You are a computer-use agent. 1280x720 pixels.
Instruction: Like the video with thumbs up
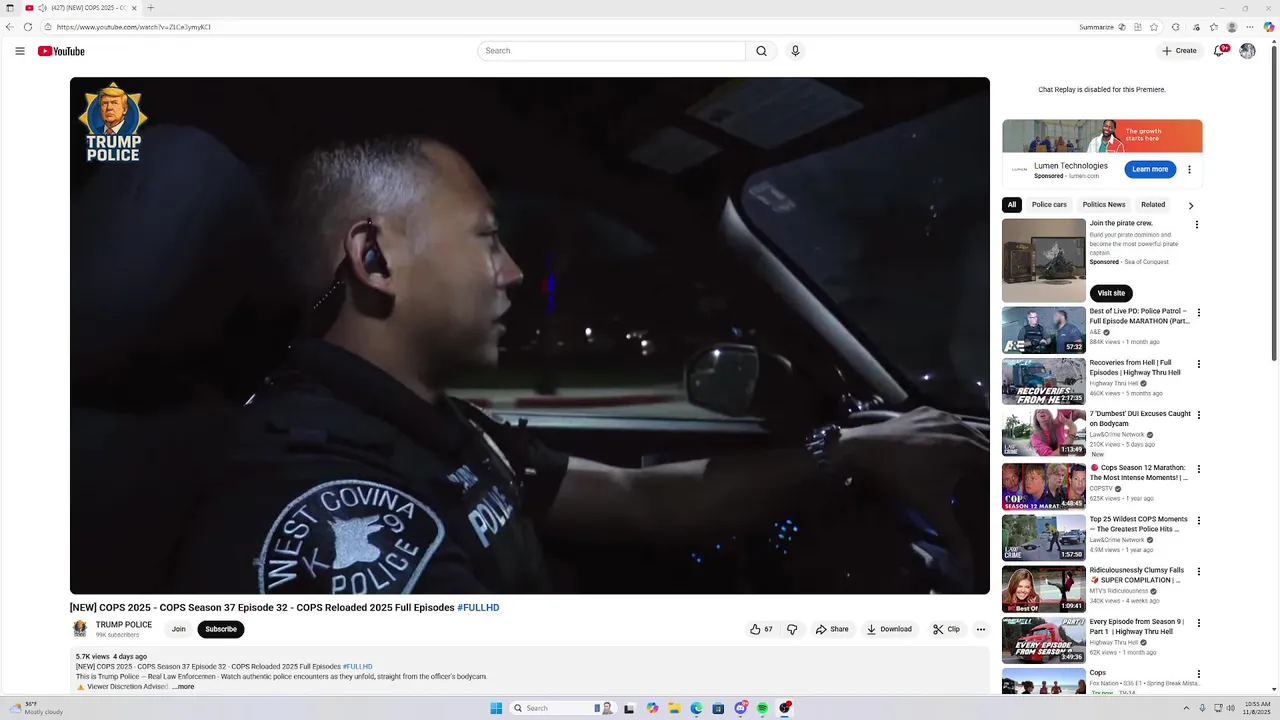[x=761, y=629]
